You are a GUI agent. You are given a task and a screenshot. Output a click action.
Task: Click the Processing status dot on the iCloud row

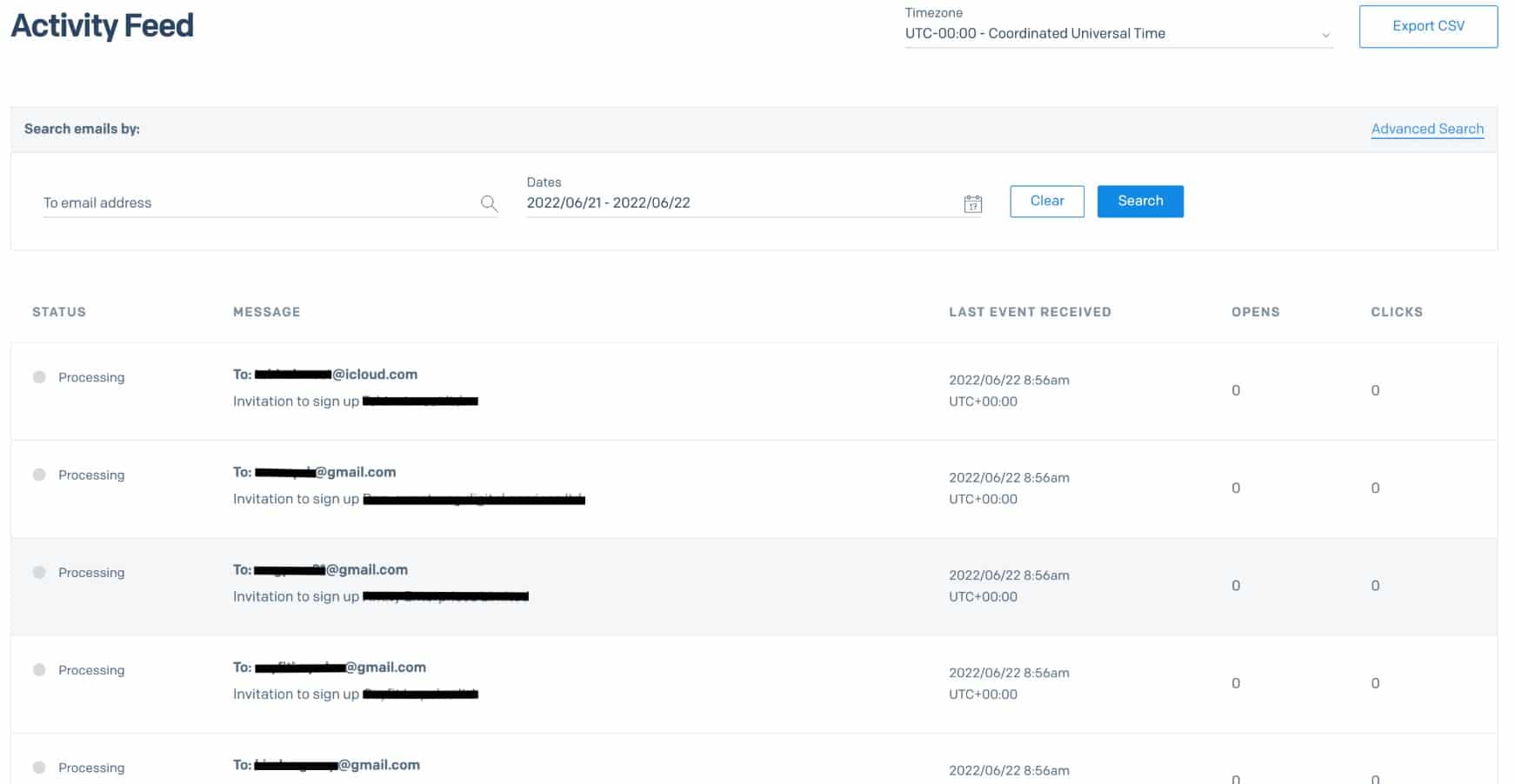pyautogui.click(x=38, y=377)
